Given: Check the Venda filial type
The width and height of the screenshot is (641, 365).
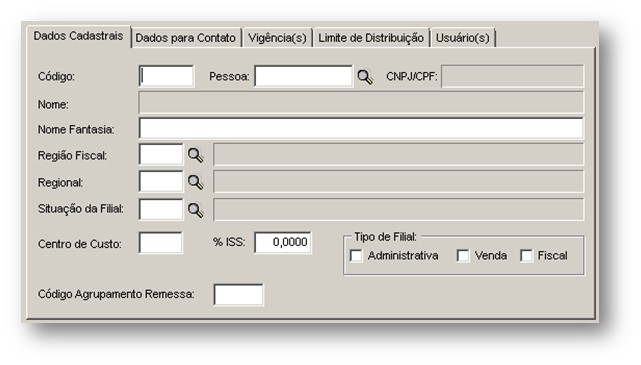Looking at the screenshot, I should [x=463, y=256].
